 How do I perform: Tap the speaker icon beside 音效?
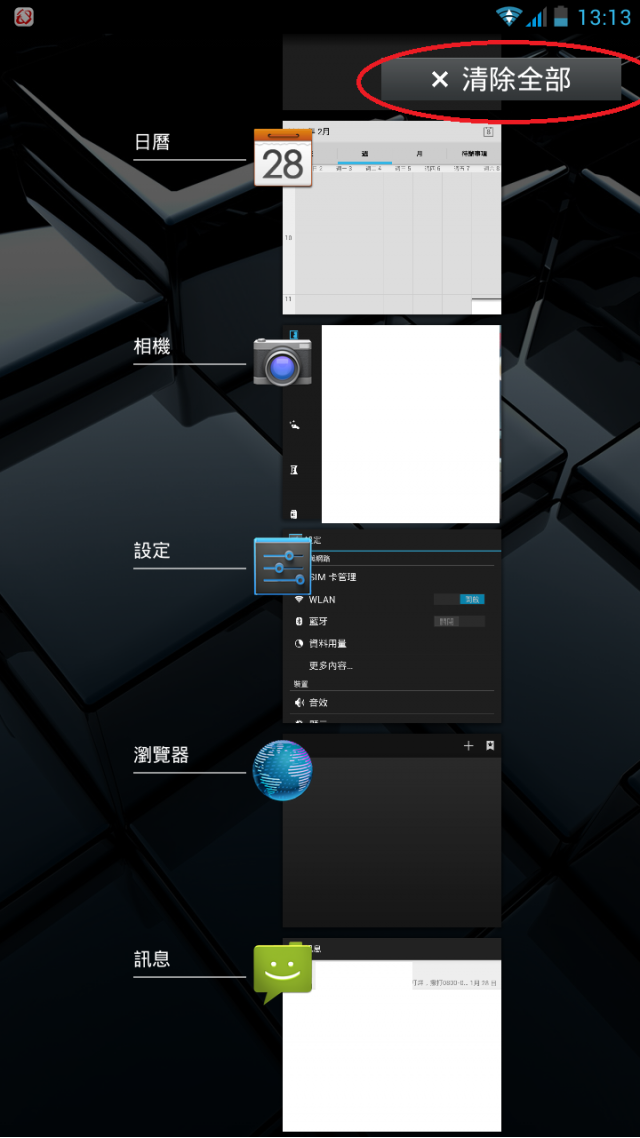coord(298,703)
